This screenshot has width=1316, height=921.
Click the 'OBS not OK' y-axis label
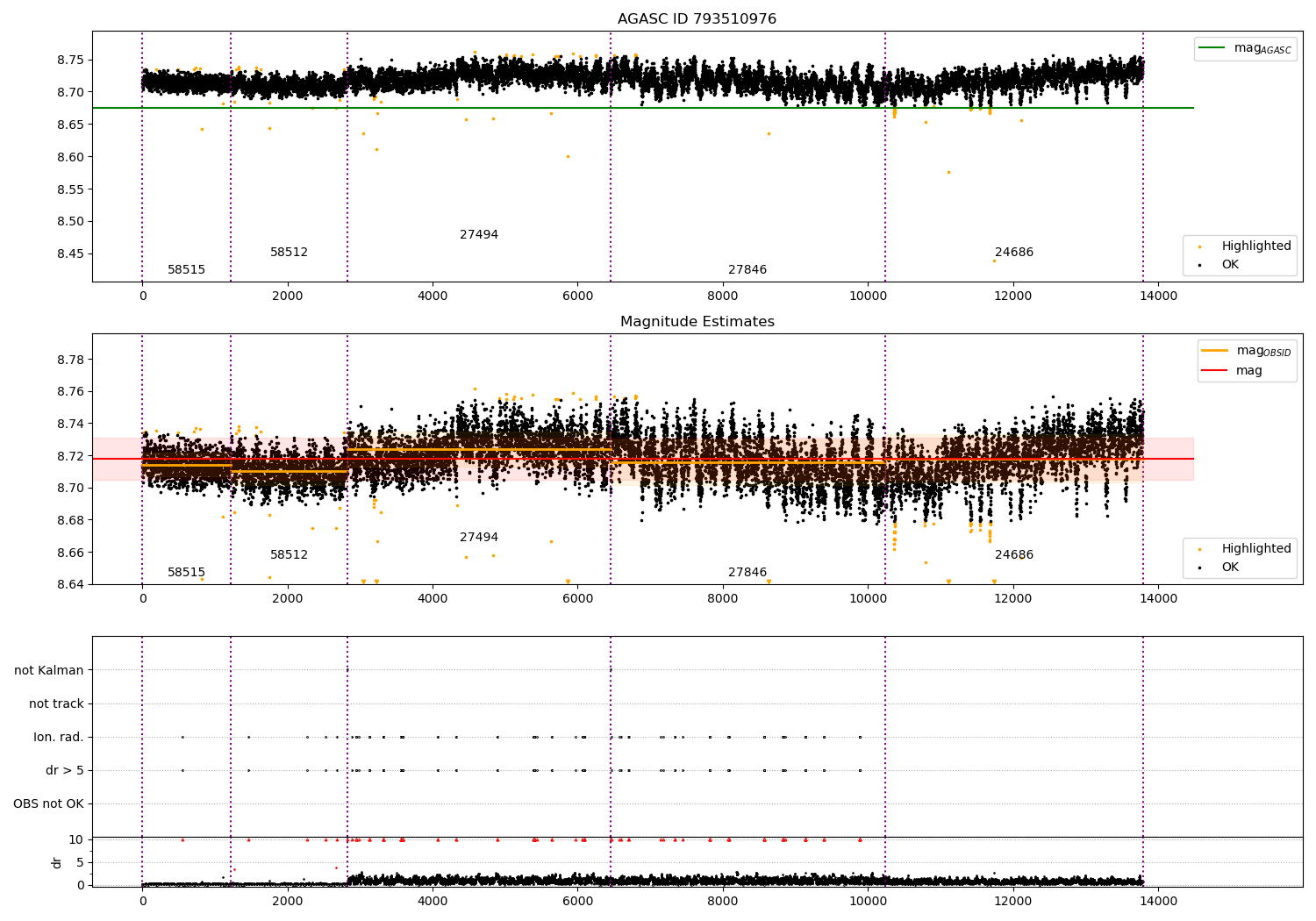point(48,804)
